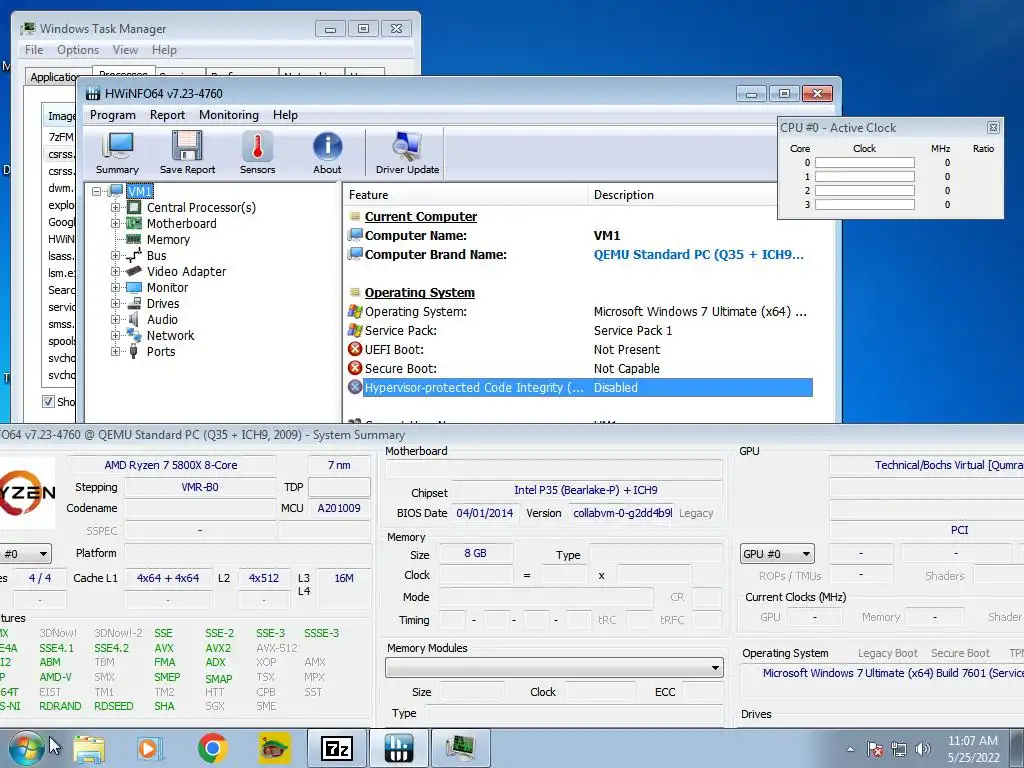This screenshot has height=768, width=1024.
Task: Click the BIOS Date 04/01/2014 field
Action: point(485,513)
